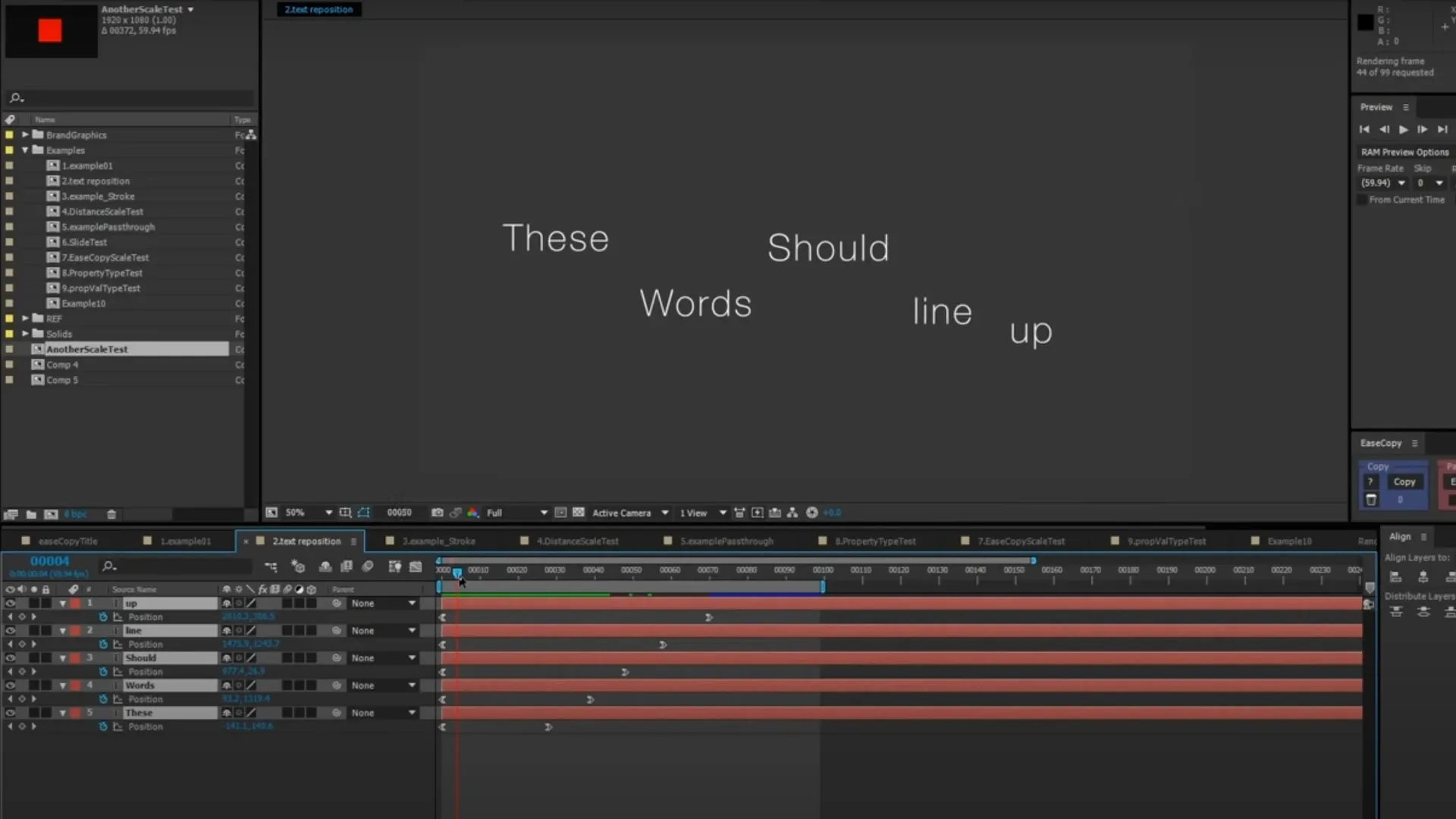The height and width of the screenshot is (819, 1456).
Task: Hide the 'Should' layer with eye icon
Action: click(x=11, y=658)
